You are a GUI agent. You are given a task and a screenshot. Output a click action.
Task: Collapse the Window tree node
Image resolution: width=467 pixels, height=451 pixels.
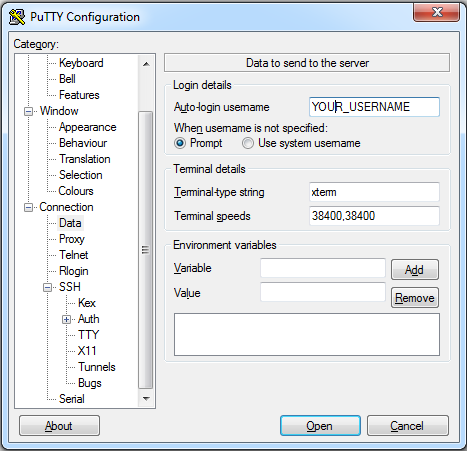(x=29, y=111)
